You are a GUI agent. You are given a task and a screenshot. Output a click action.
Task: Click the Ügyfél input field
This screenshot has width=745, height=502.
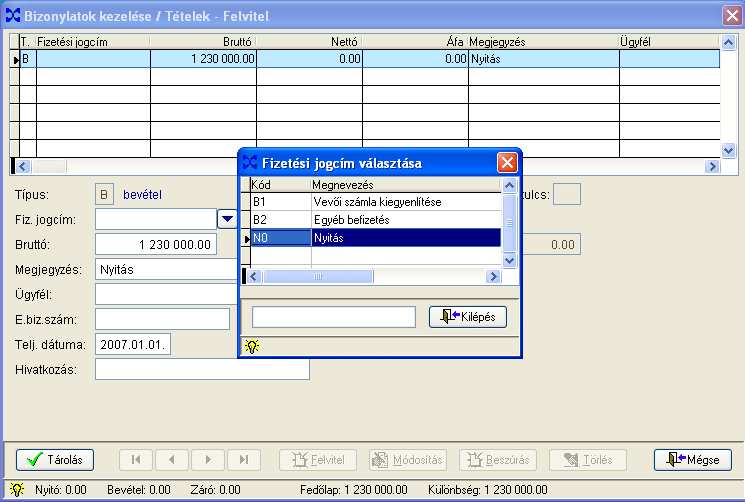pyautogui.click(x=166, y=294)
